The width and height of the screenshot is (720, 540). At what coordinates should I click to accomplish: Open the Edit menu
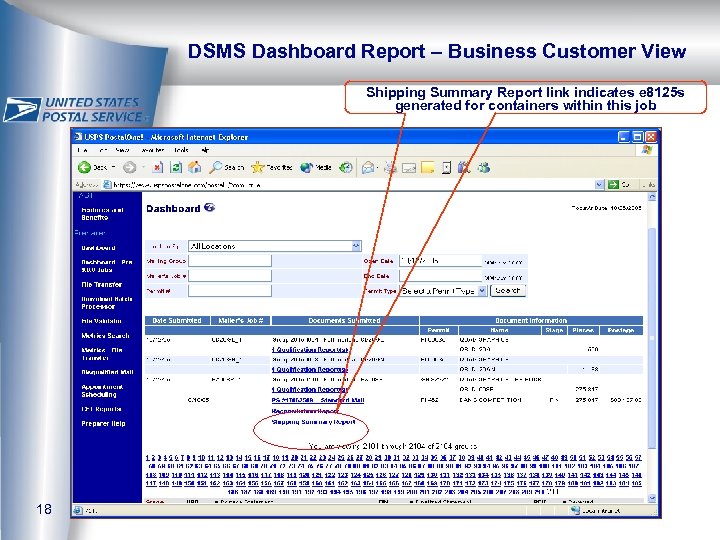pos(103,151)
